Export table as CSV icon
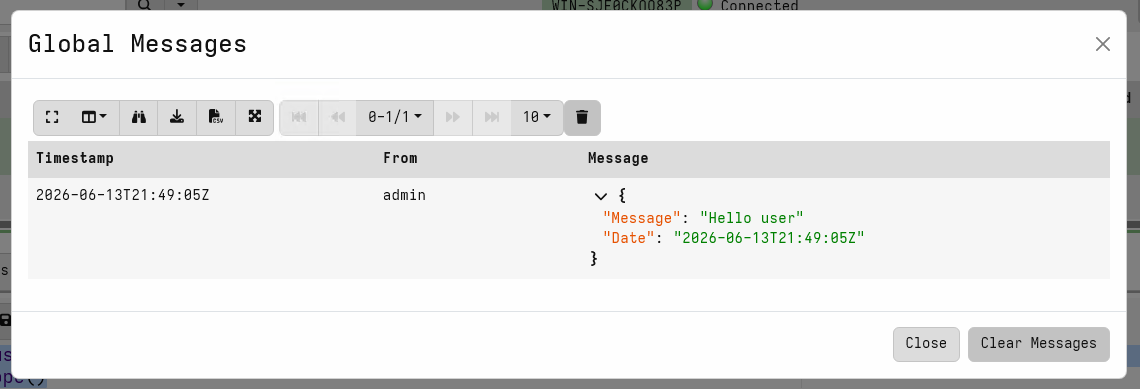Viewport: 1140px width, 389px height. tap(216, 117)
